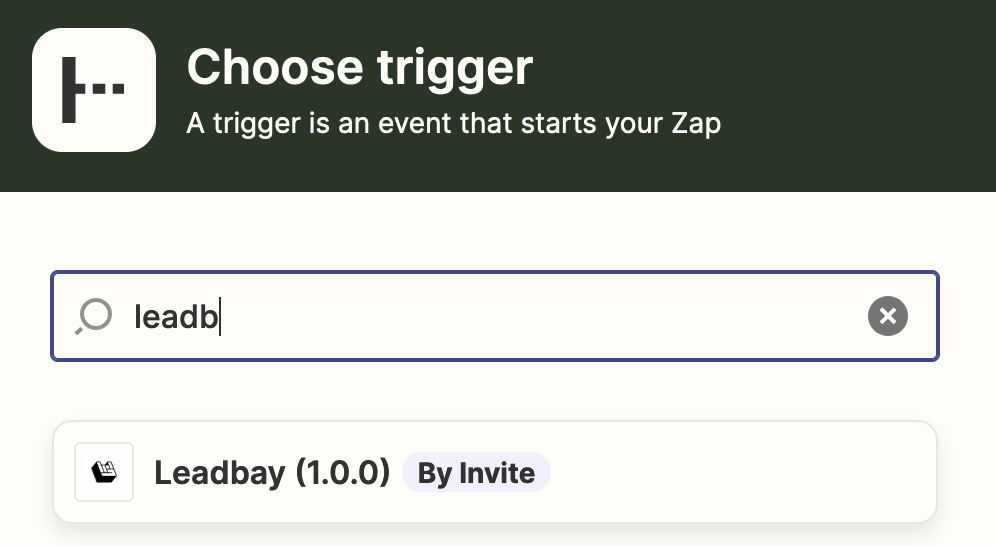Click the Choose trigger heading

point(360,68)
